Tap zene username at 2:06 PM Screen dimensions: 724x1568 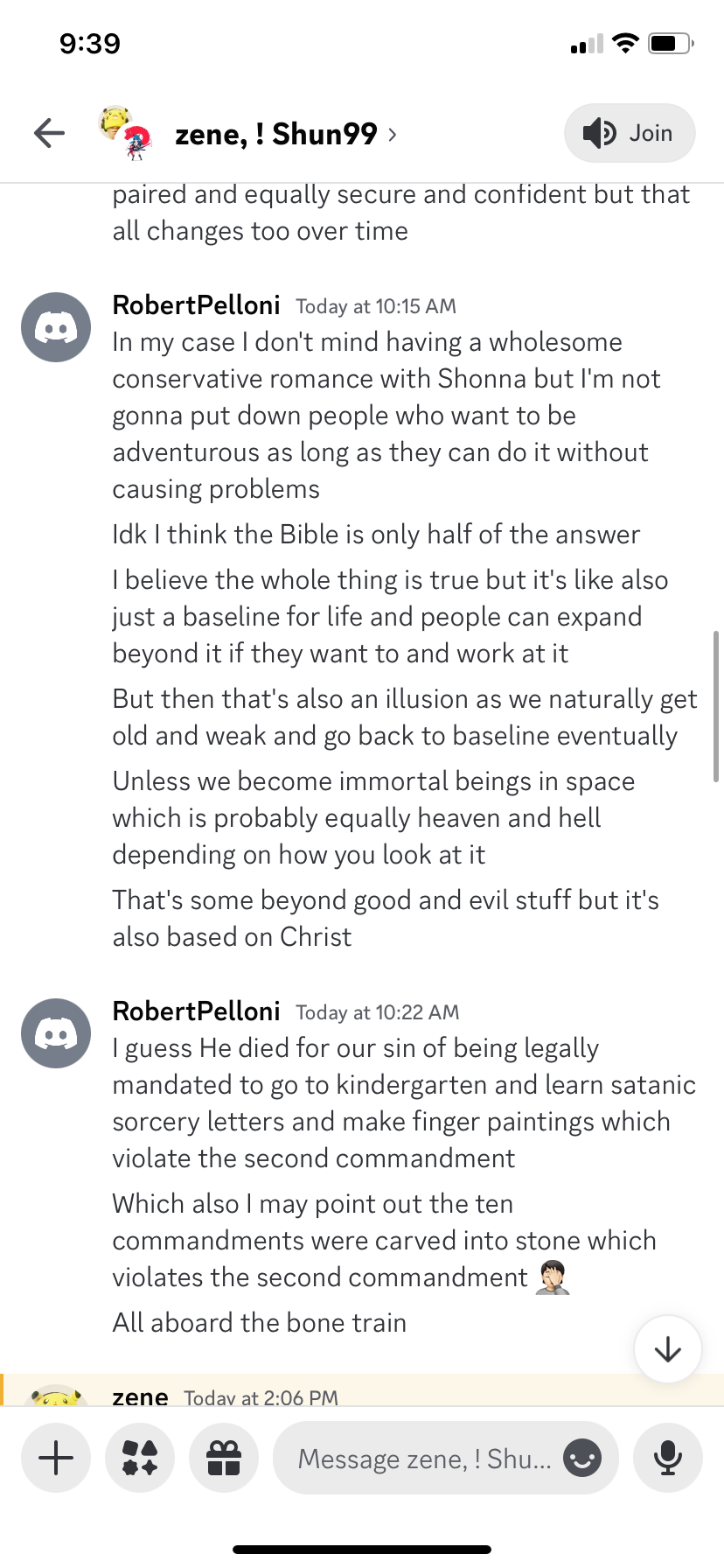[140, 1396]
